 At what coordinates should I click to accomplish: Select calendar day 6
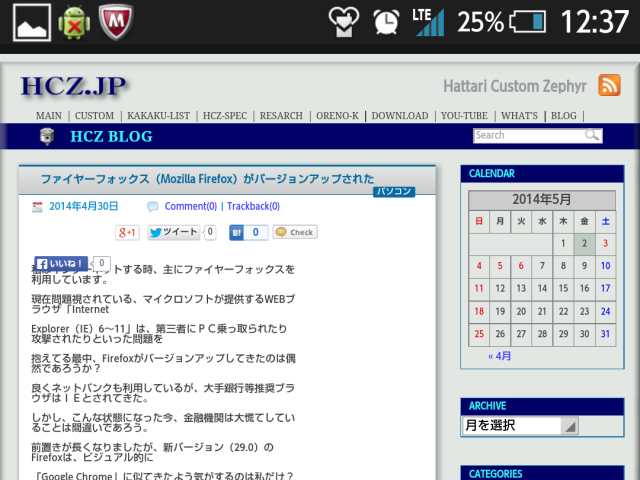(521, 266)
